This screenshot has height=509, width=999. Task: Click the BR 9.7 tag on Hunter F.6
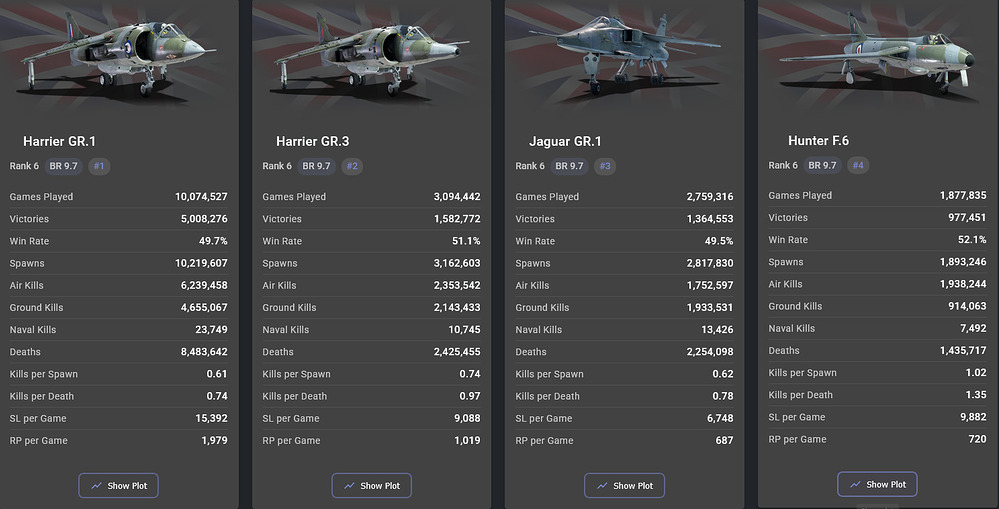823,165
